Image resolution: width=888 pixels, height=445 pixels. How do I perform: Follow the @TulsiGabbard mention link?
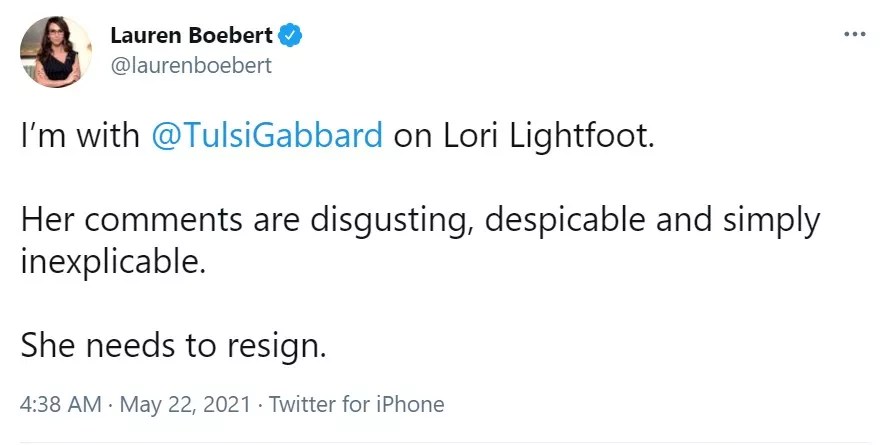click(x=267, y=135)
